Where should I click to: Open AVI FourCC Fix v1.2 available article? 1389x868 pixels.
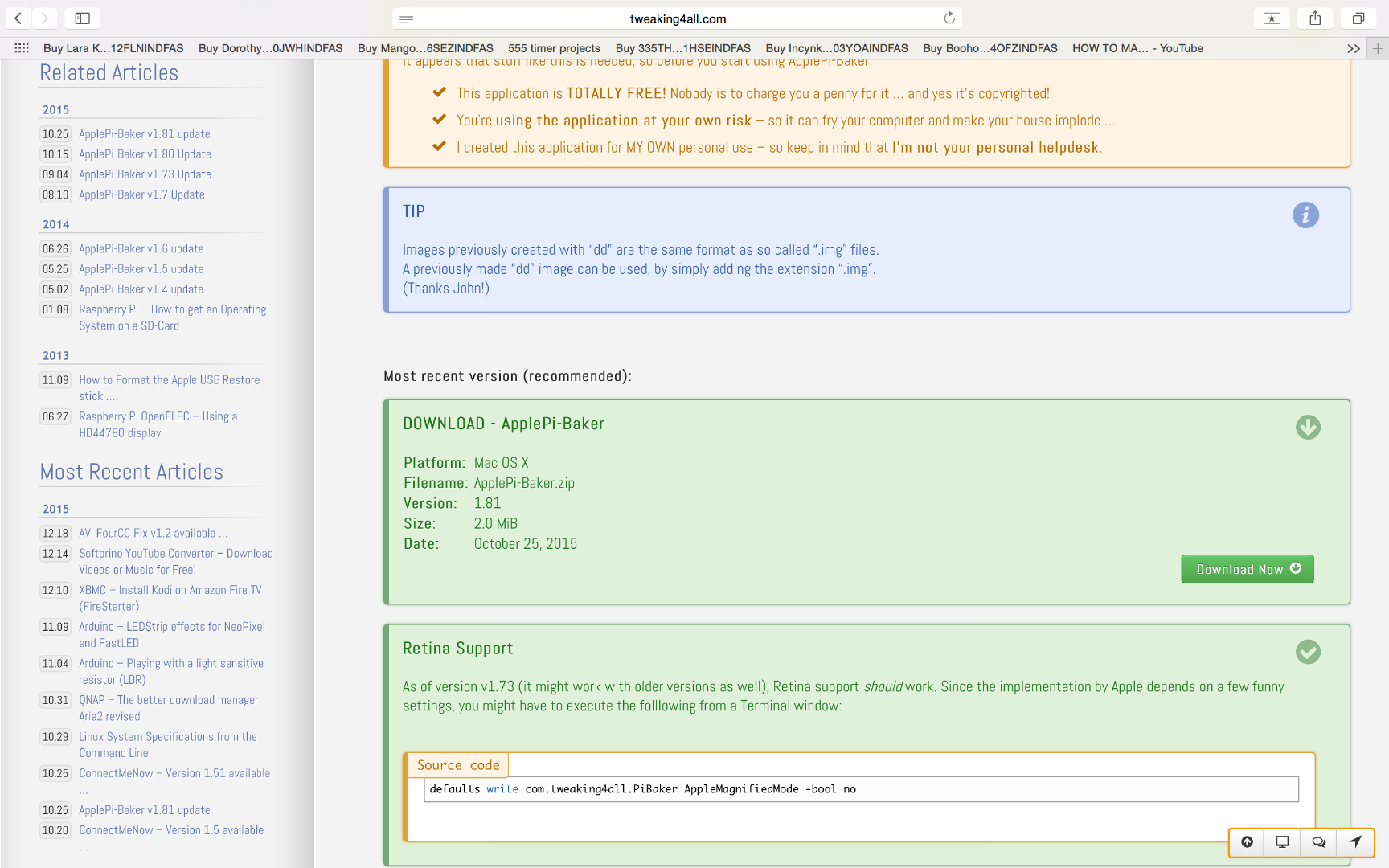click(x=154, y=534)
